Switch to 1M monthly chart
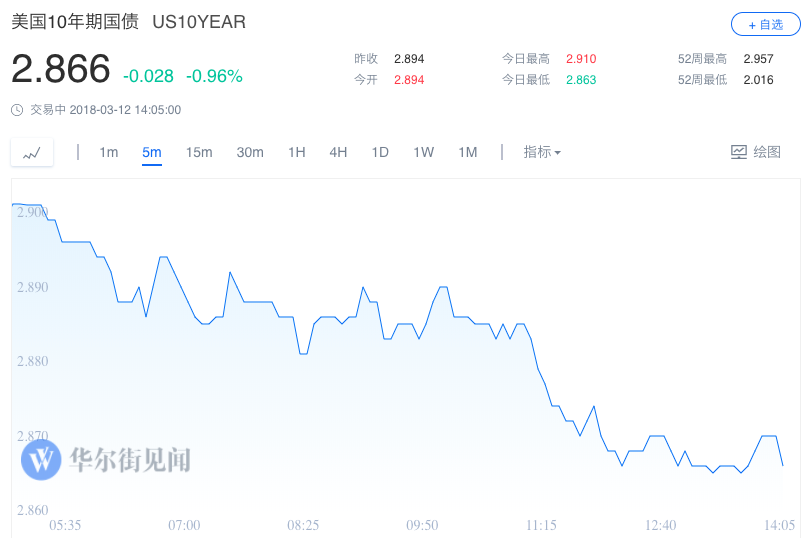Image resolution: width=806 pixels, height=538 pixels. click(468, 152)
